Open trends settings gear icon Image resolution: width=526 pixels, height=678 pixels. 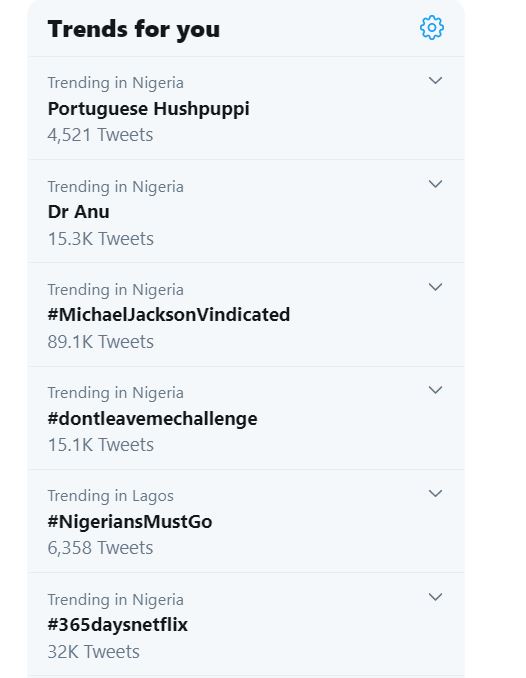[432, 28]
